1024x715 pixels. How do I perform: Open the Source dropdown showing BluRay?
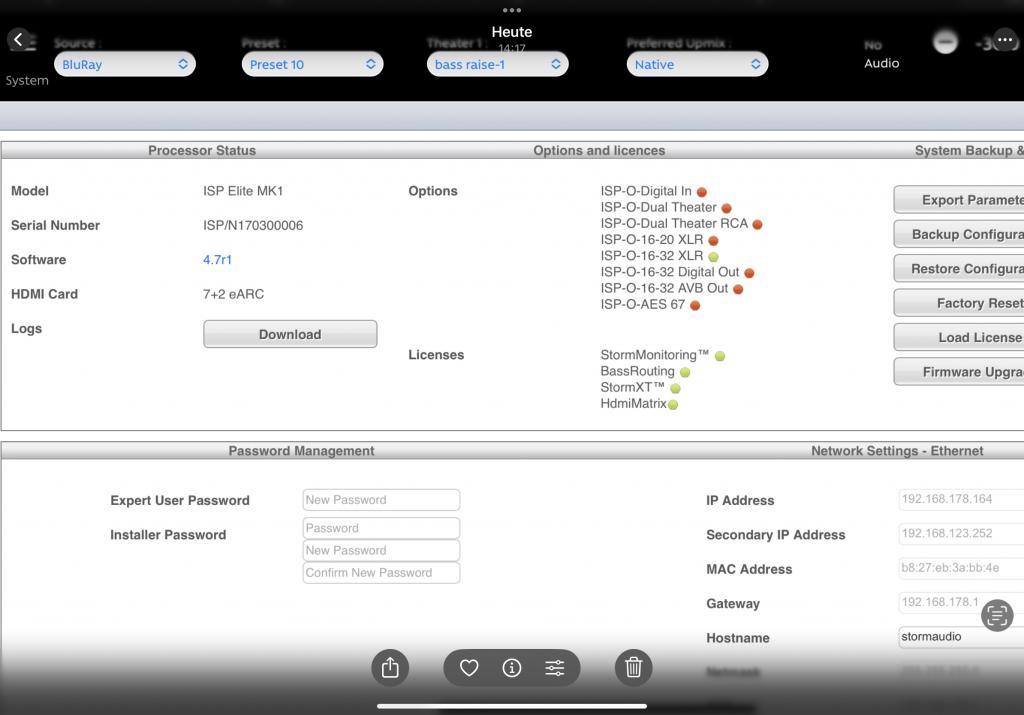pos(124,64)
